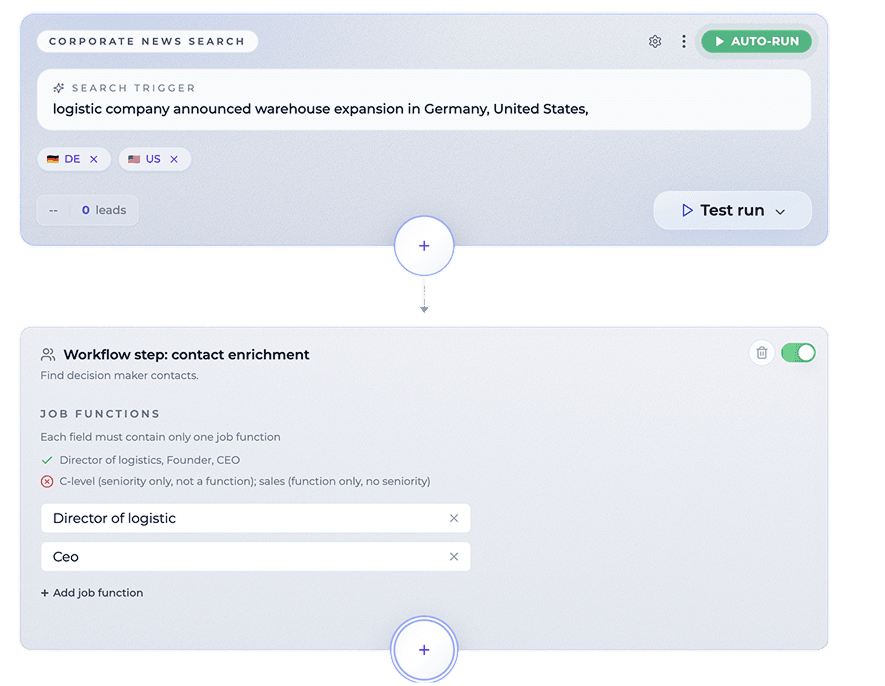Open the three-dot more options menu
This screenshot has height=686, width=885.
(x=684, y=41)
